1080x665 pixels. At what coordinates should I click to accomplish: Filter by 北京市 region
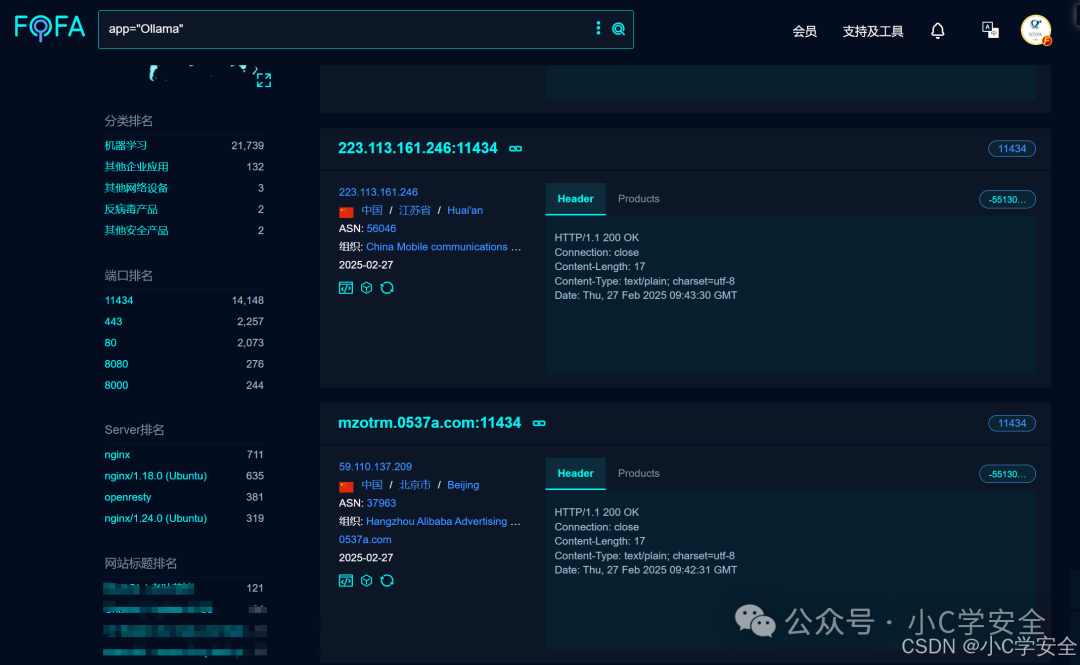pos(415,485)
